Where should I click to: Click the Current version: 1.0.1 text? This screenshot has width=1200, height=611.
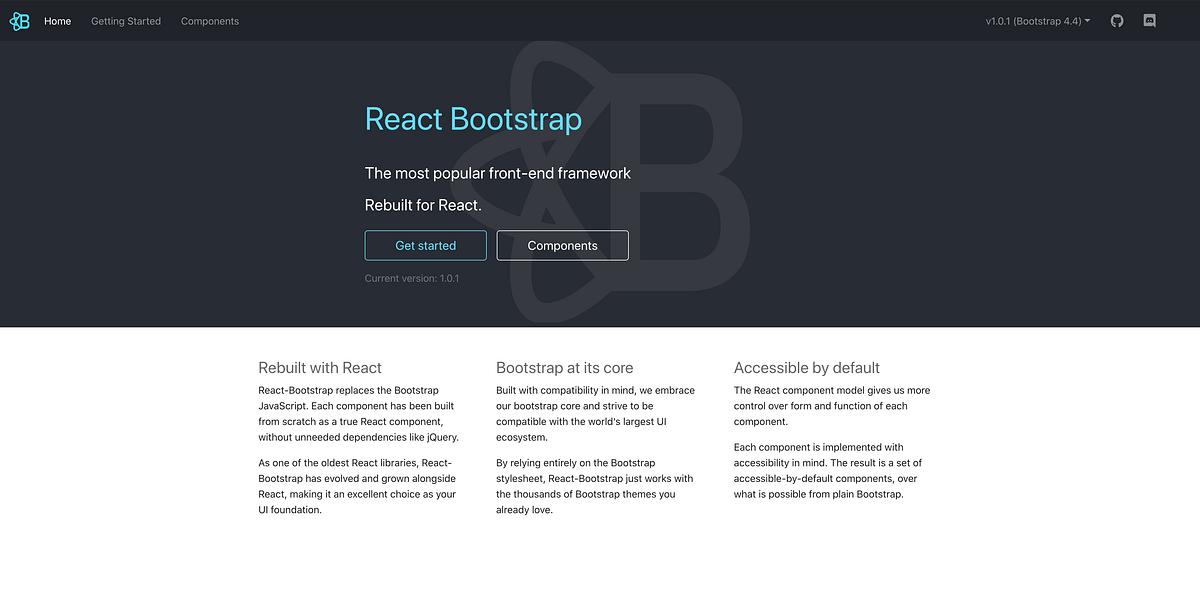(412, 278)
